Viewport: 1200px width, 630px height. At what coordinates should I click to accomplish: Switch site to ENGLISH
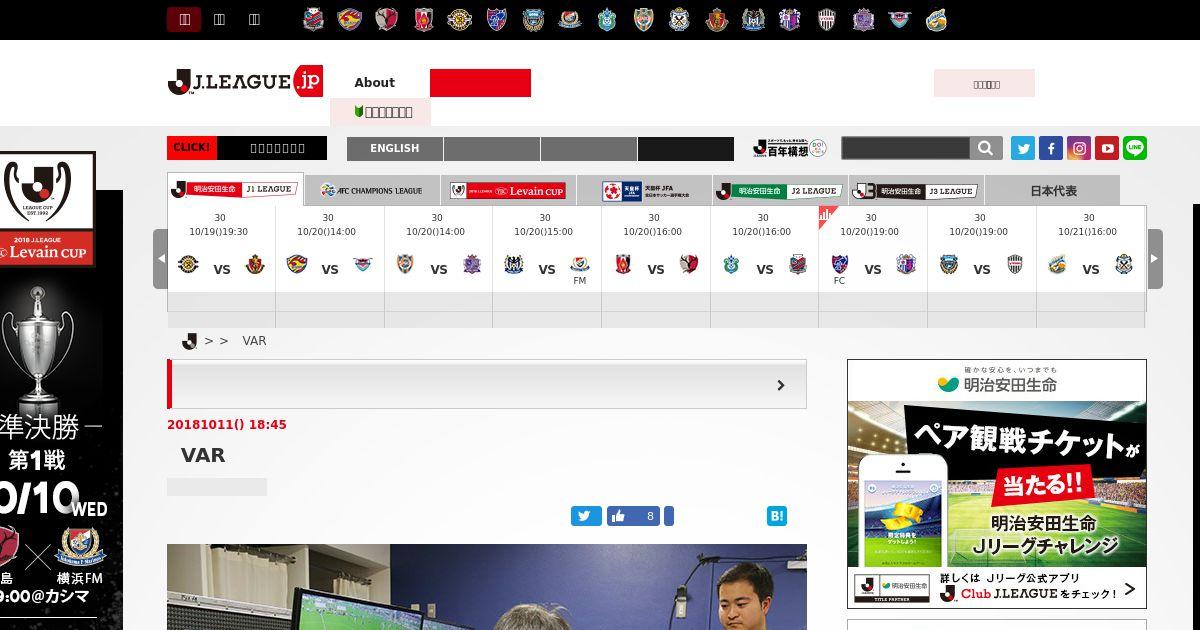pos(395,148)
